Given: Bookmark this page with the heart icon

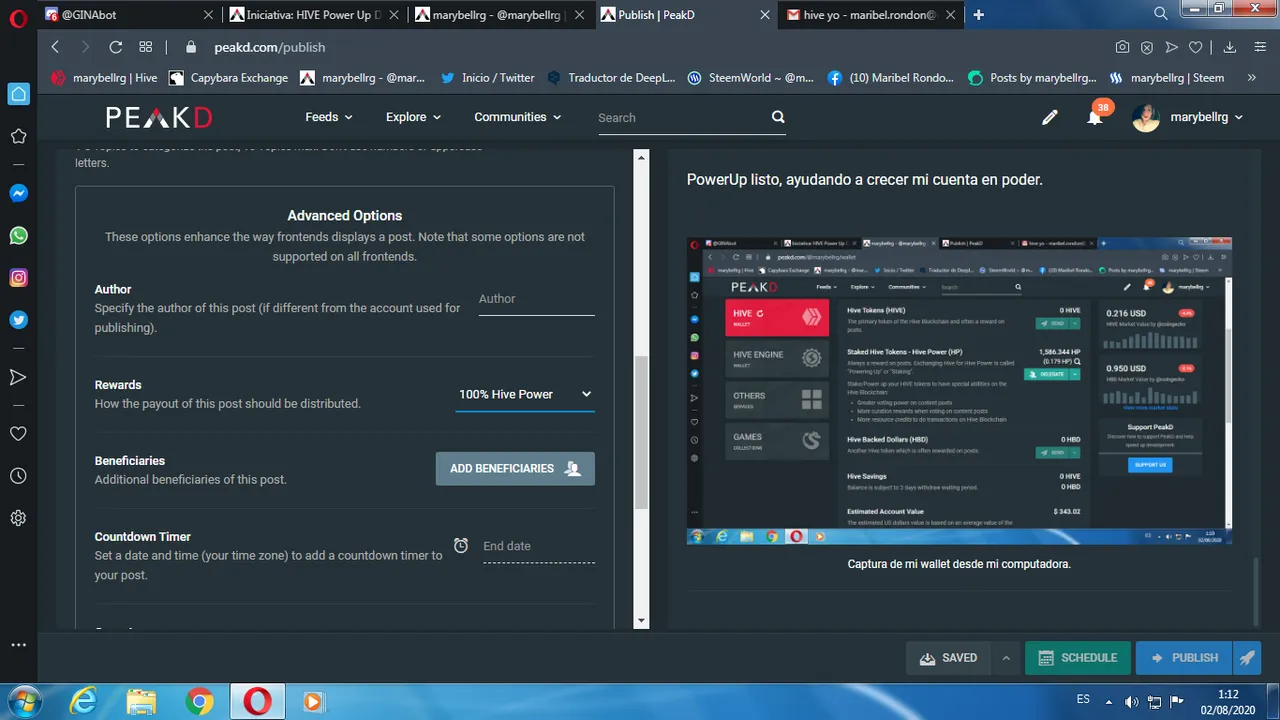Looking at the screenshot, I should (x=1196, y=47).
